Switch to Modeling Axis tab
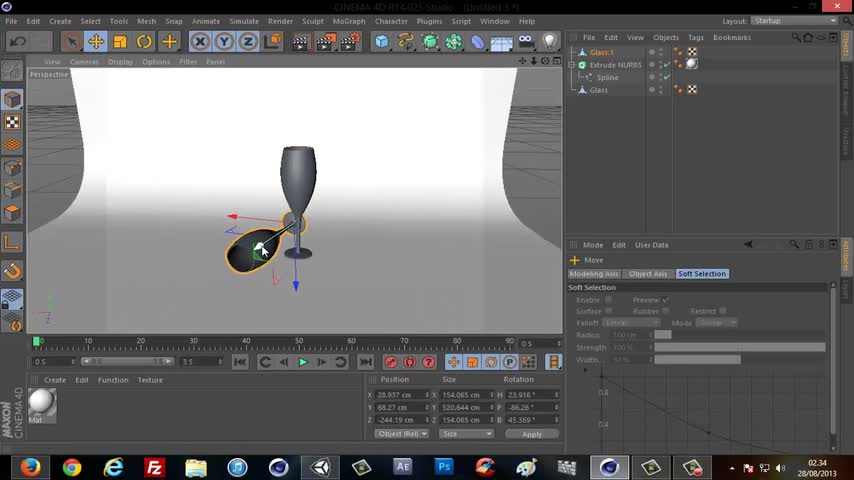The height and width of the screenshot is (480, 854). click(594, 274)
